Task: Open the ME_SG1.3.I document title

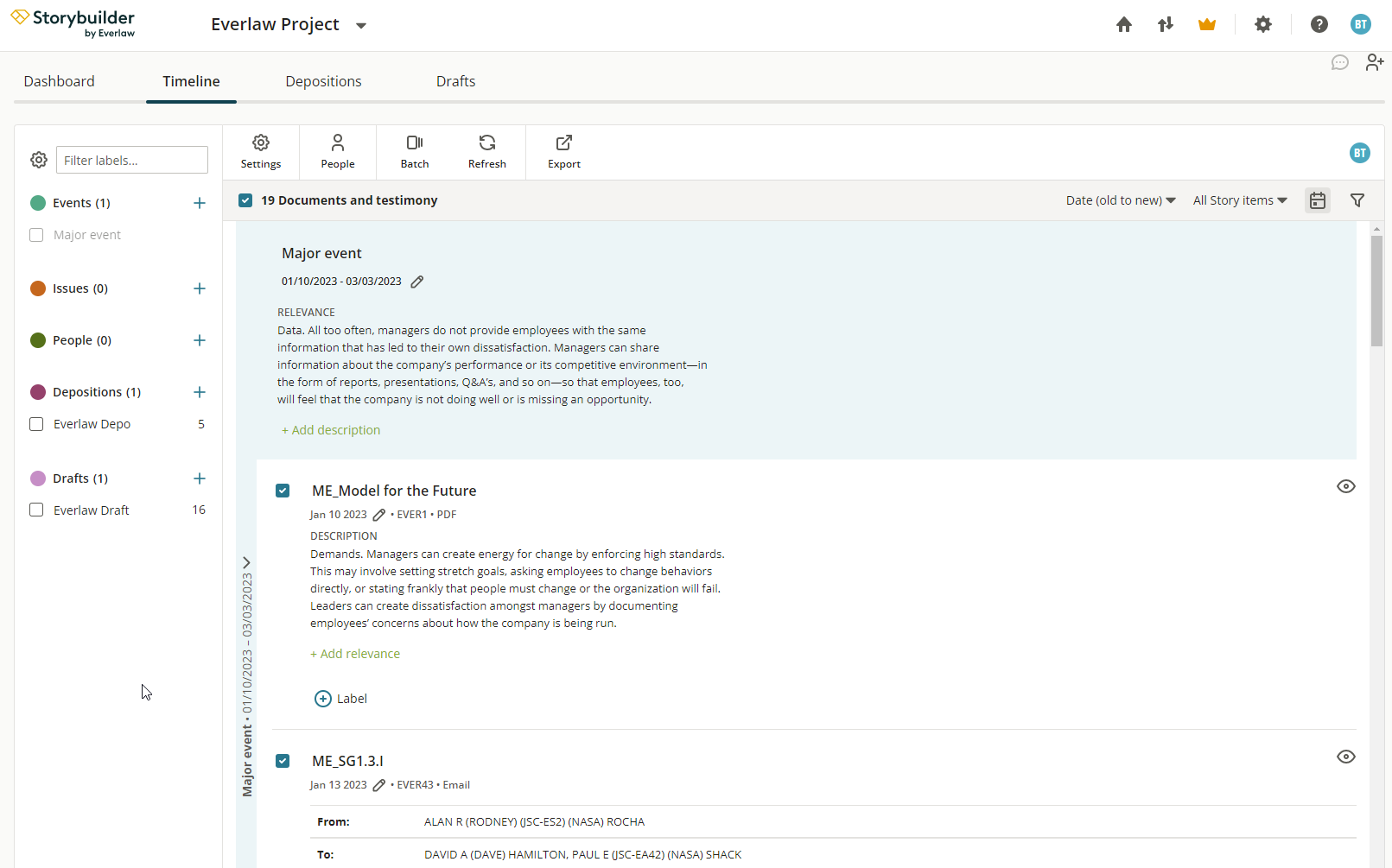Action: pyautogui.click(x=347, y=761)
